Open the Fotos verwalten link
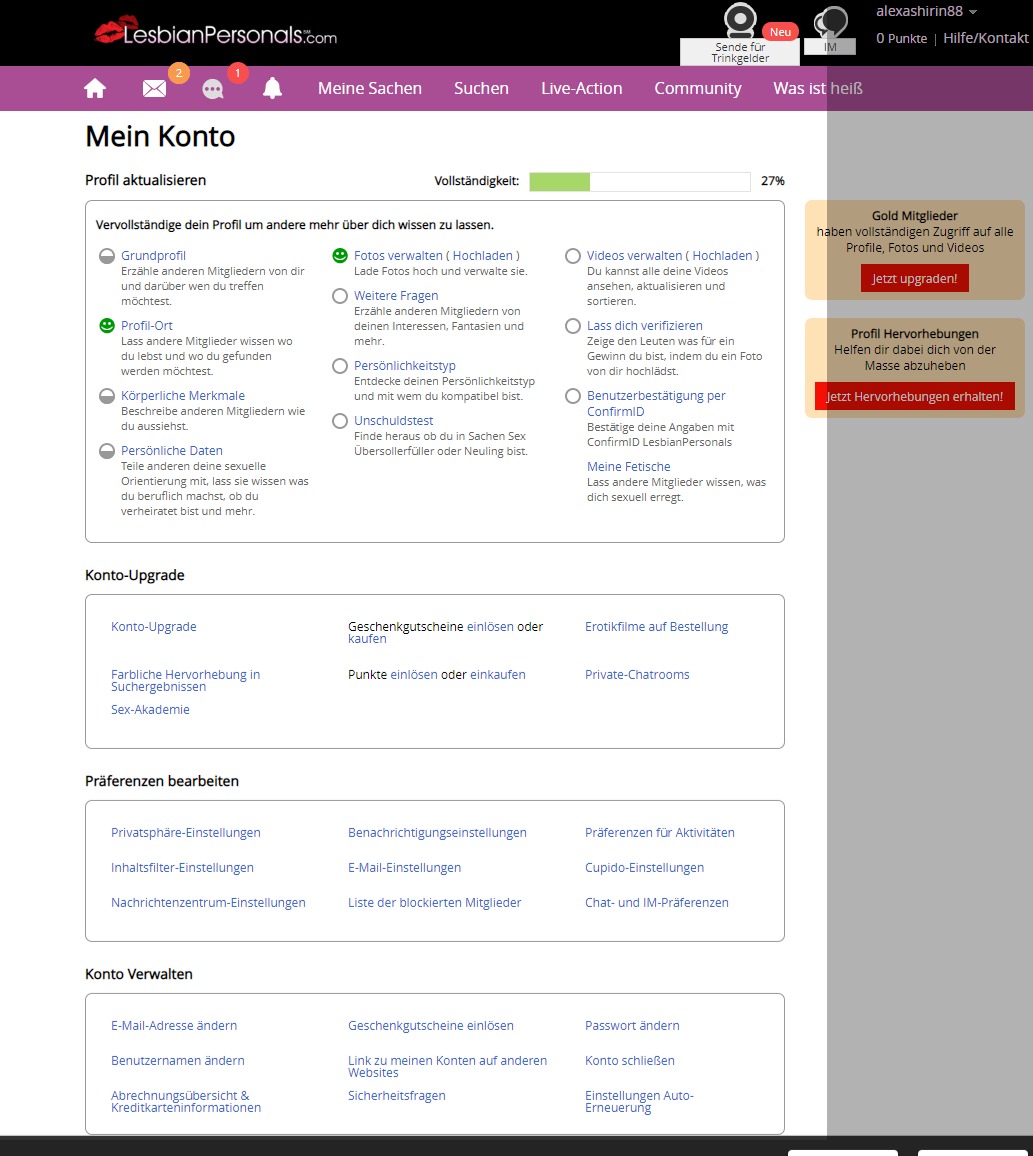The image size is (1033, 1156). click(398, 256)
